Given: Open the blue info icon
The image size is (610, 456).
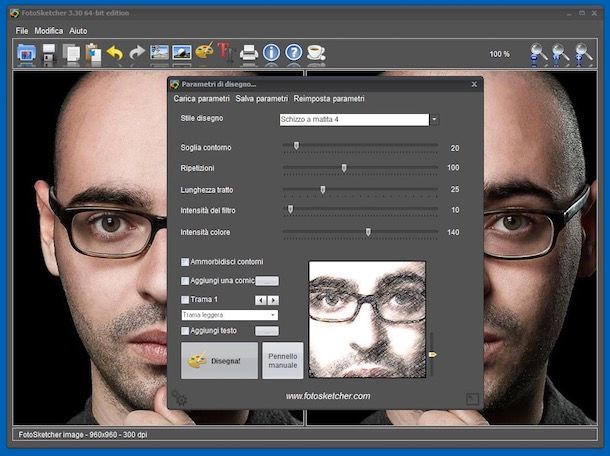Looking at the screenshot, I should [271, 52].
